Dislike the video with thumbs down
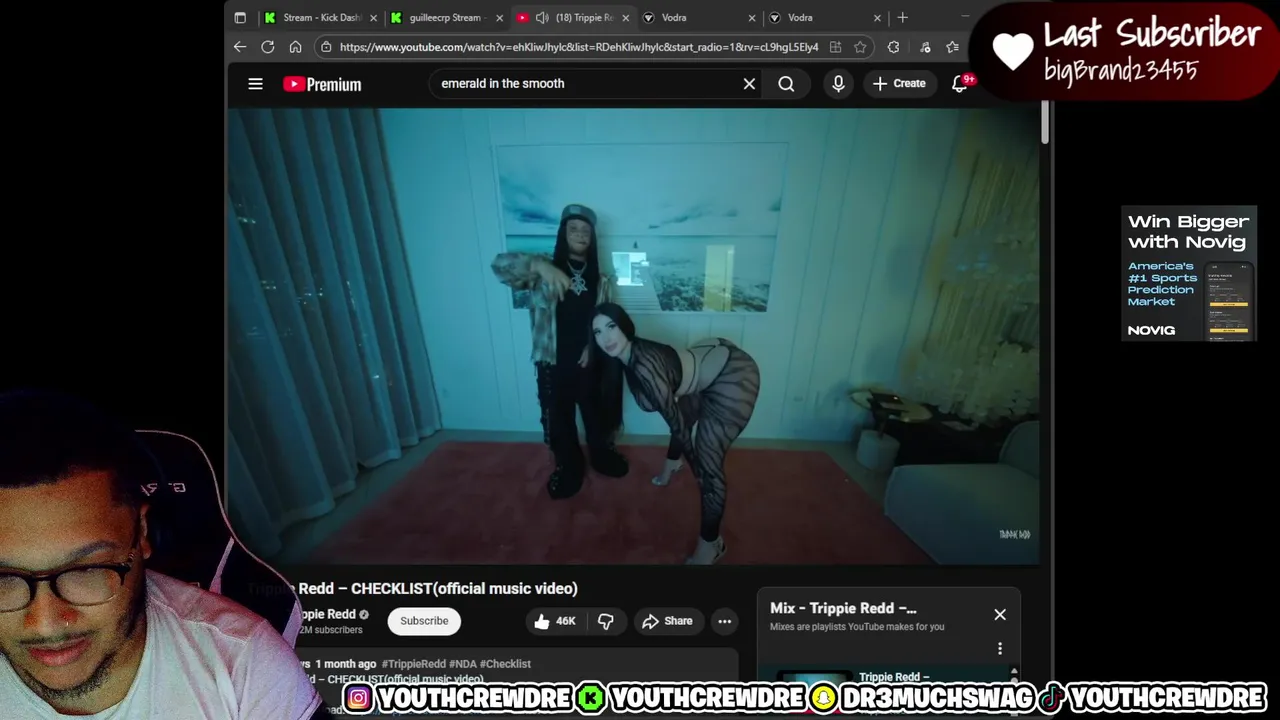1280x720 pixels. pos(606,621)
